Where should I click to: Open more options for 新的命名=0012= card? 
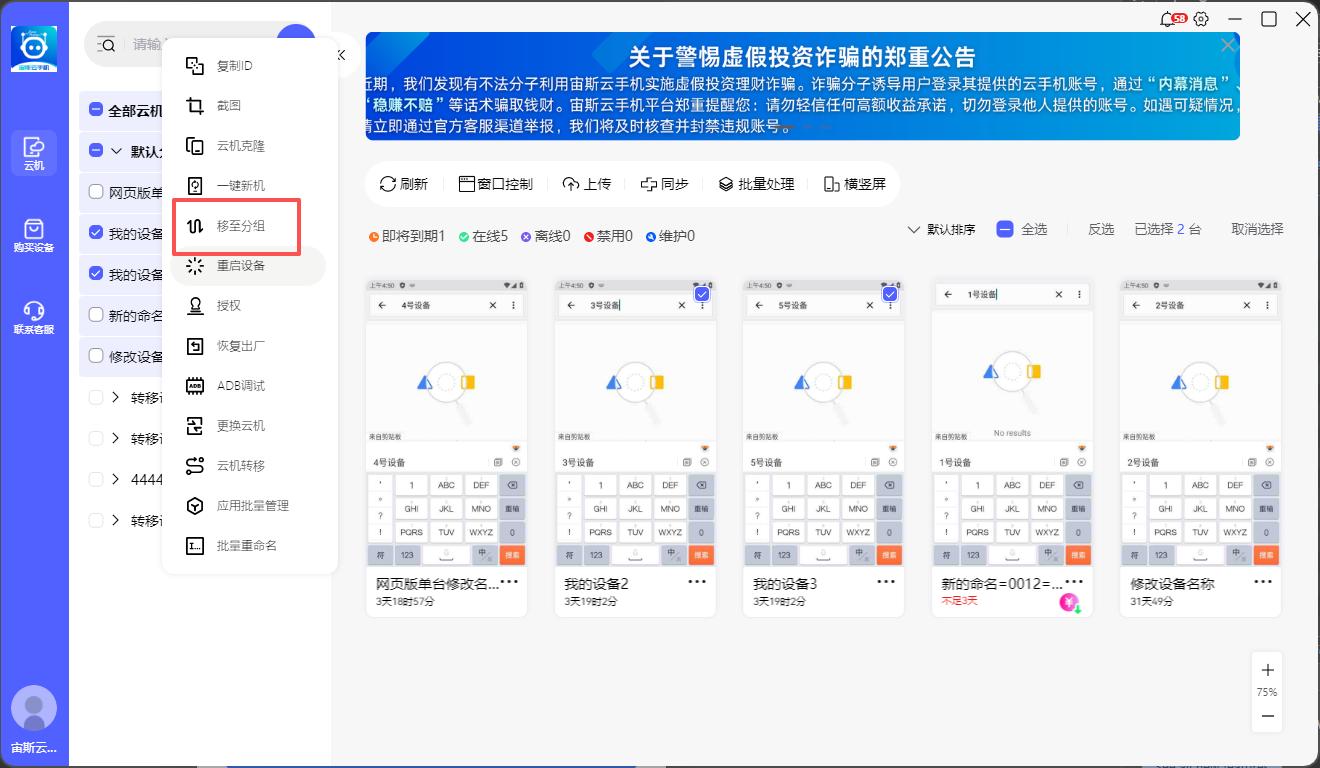coord(1074,581)
